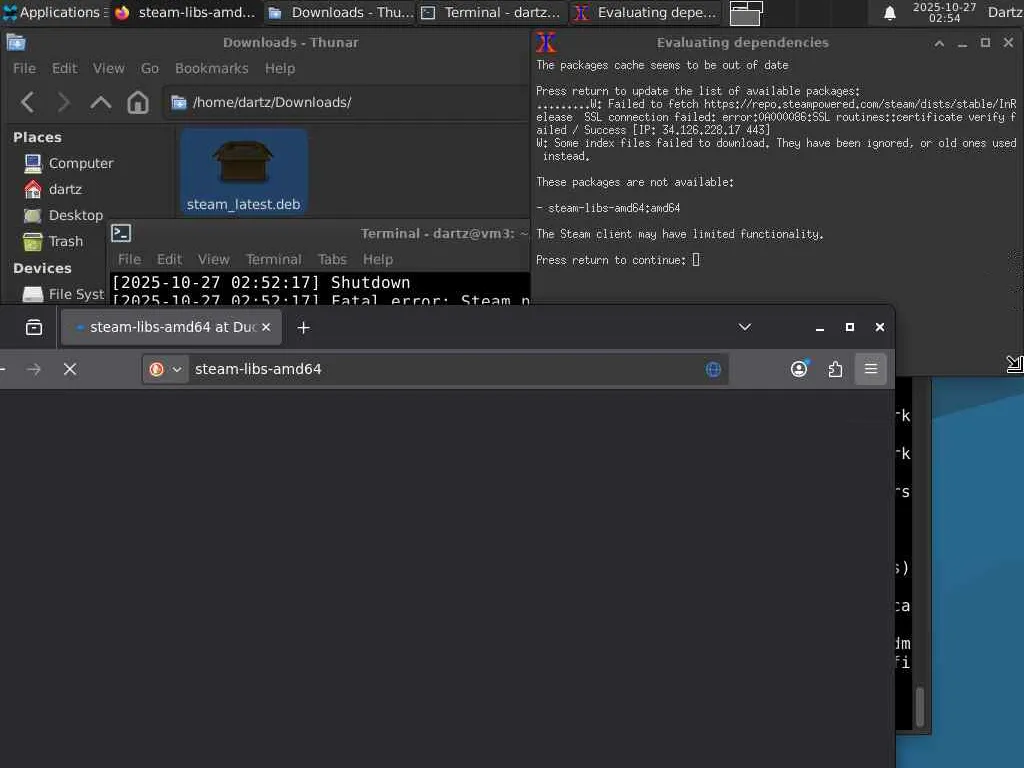Viewport: 1024px width, 768px height.
Task: Close the Evaluating dependencies window
Action: click(x=1008, y=42)
